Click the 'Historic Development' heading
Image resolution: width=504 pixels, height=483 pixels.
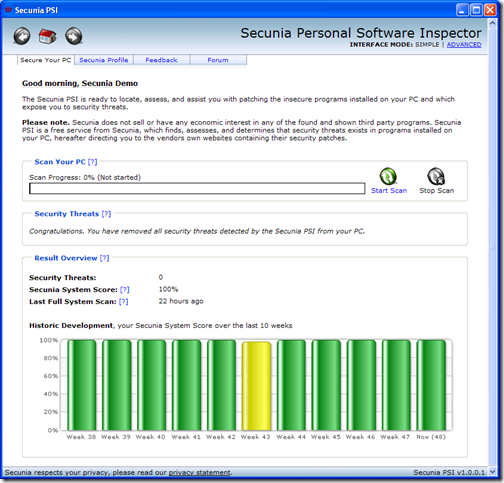pyautogui.click(x=71, y=326)
